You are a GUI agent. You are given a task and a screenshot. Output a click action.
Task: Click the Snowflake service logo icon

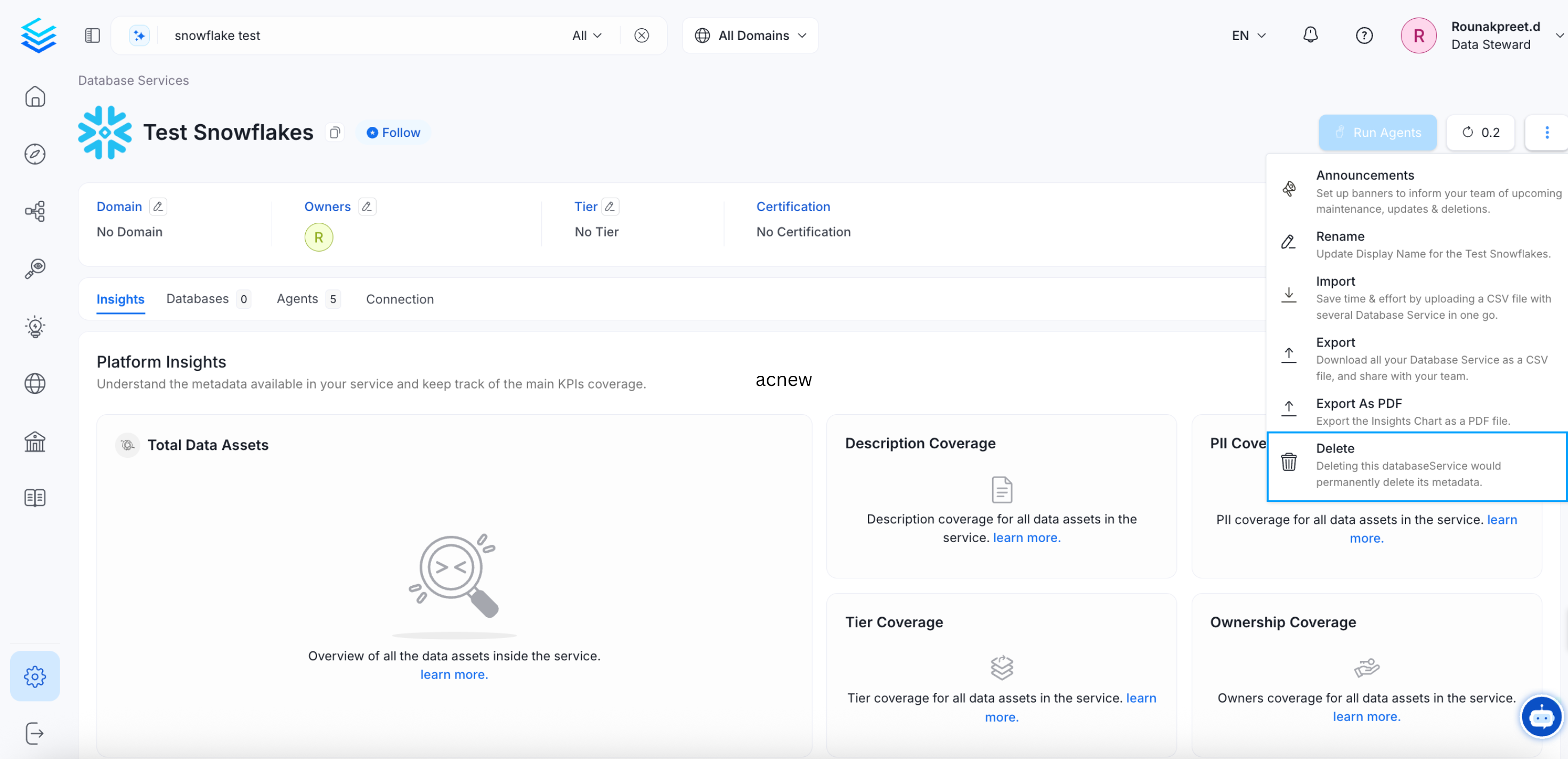105,132
